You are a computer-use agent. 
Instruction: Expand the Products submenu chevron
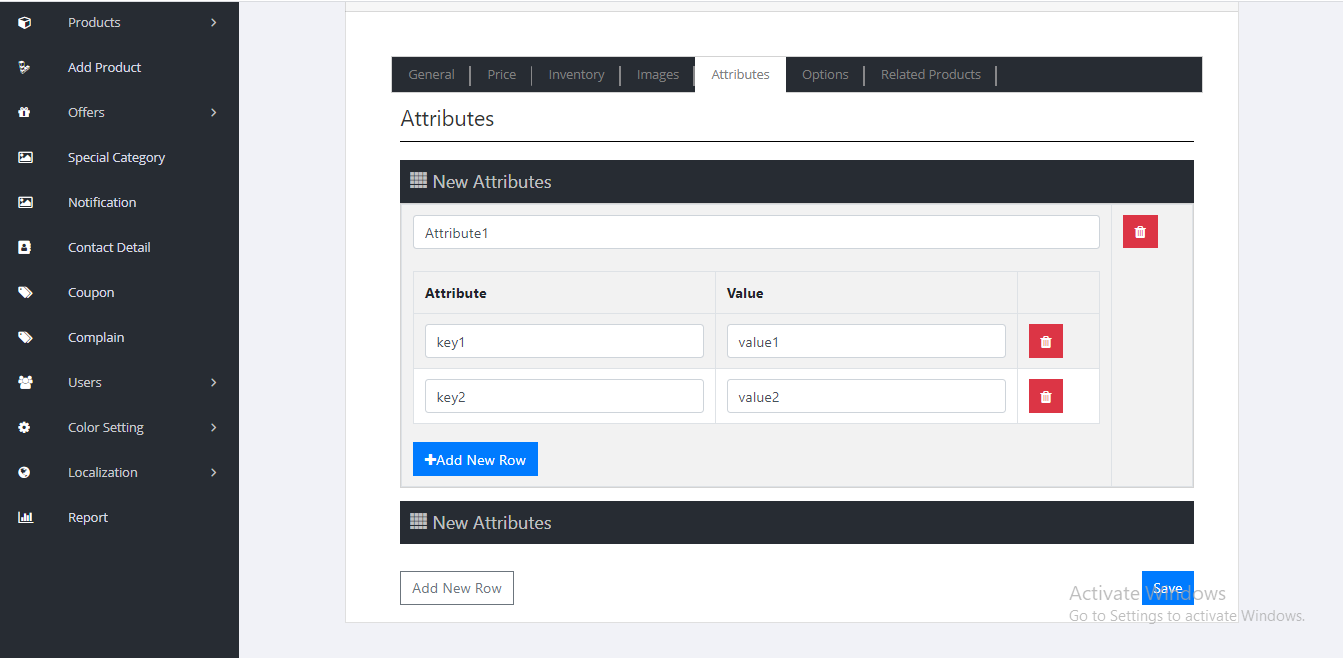click(x=213, y=22)
